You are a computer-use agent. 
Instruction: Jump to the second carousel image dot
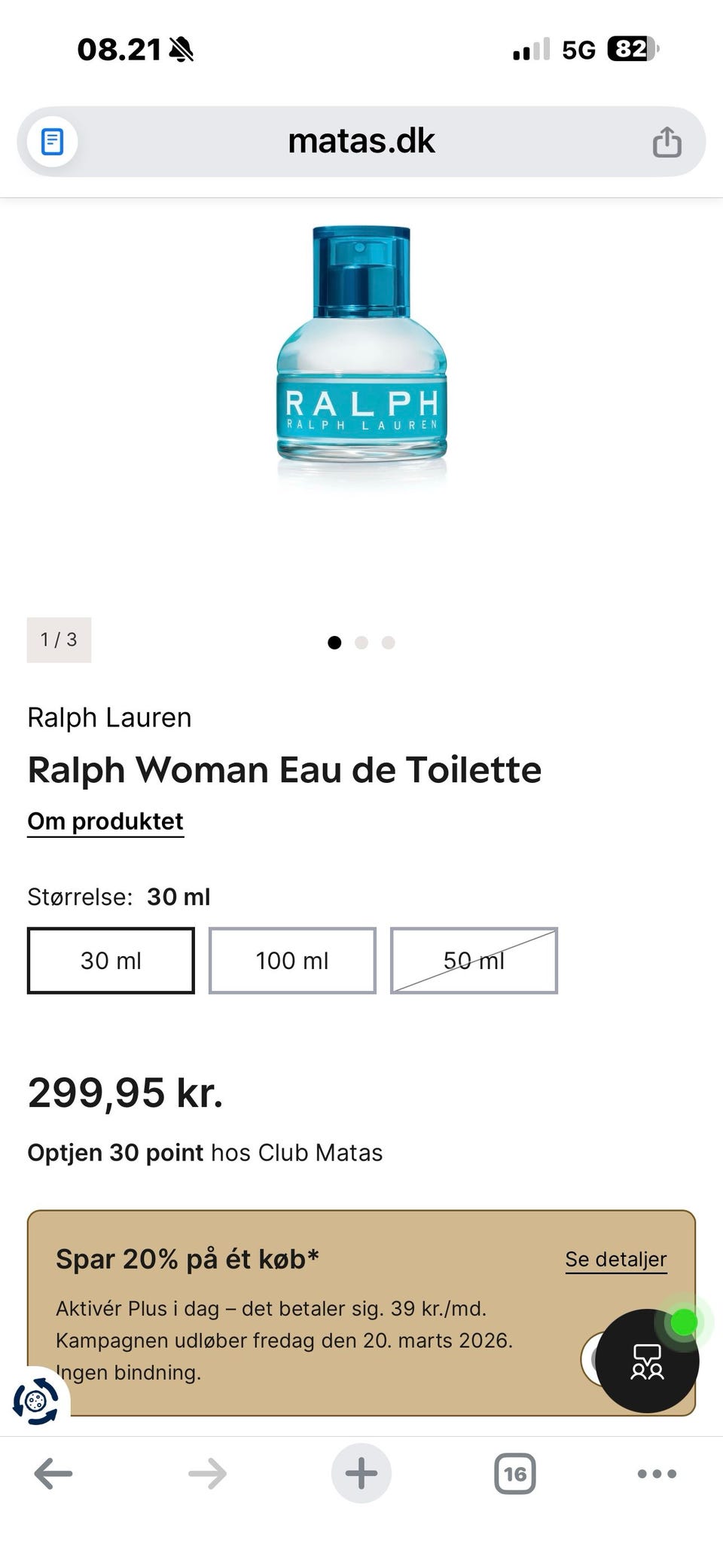tap(361, 641)
